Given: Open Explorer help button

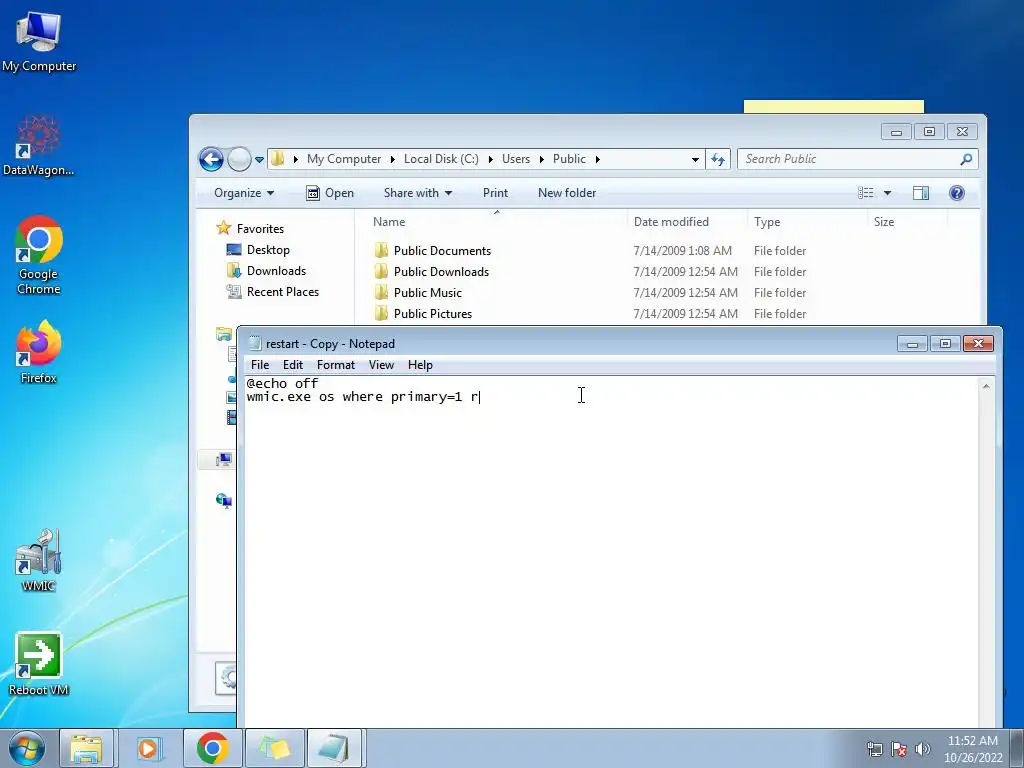Looking at the screenshot, I should 957,193.
